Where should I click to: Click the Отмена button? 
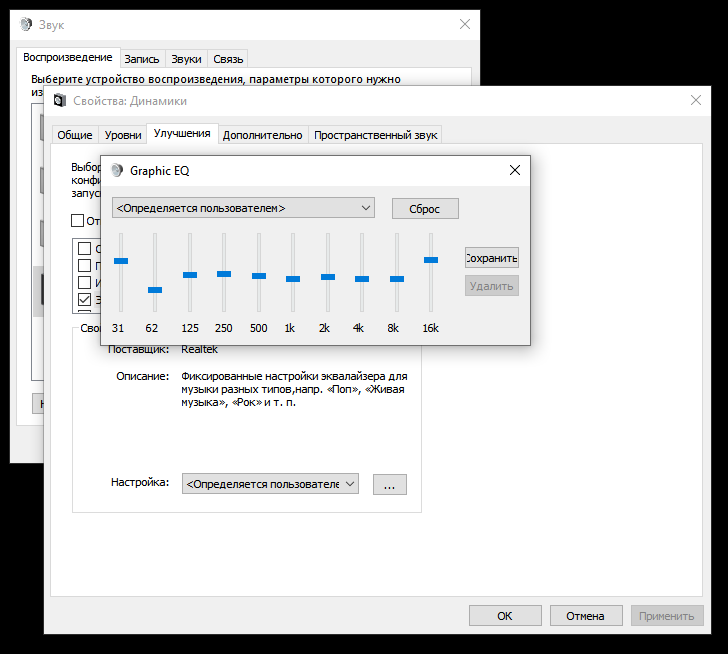[586, 616]
